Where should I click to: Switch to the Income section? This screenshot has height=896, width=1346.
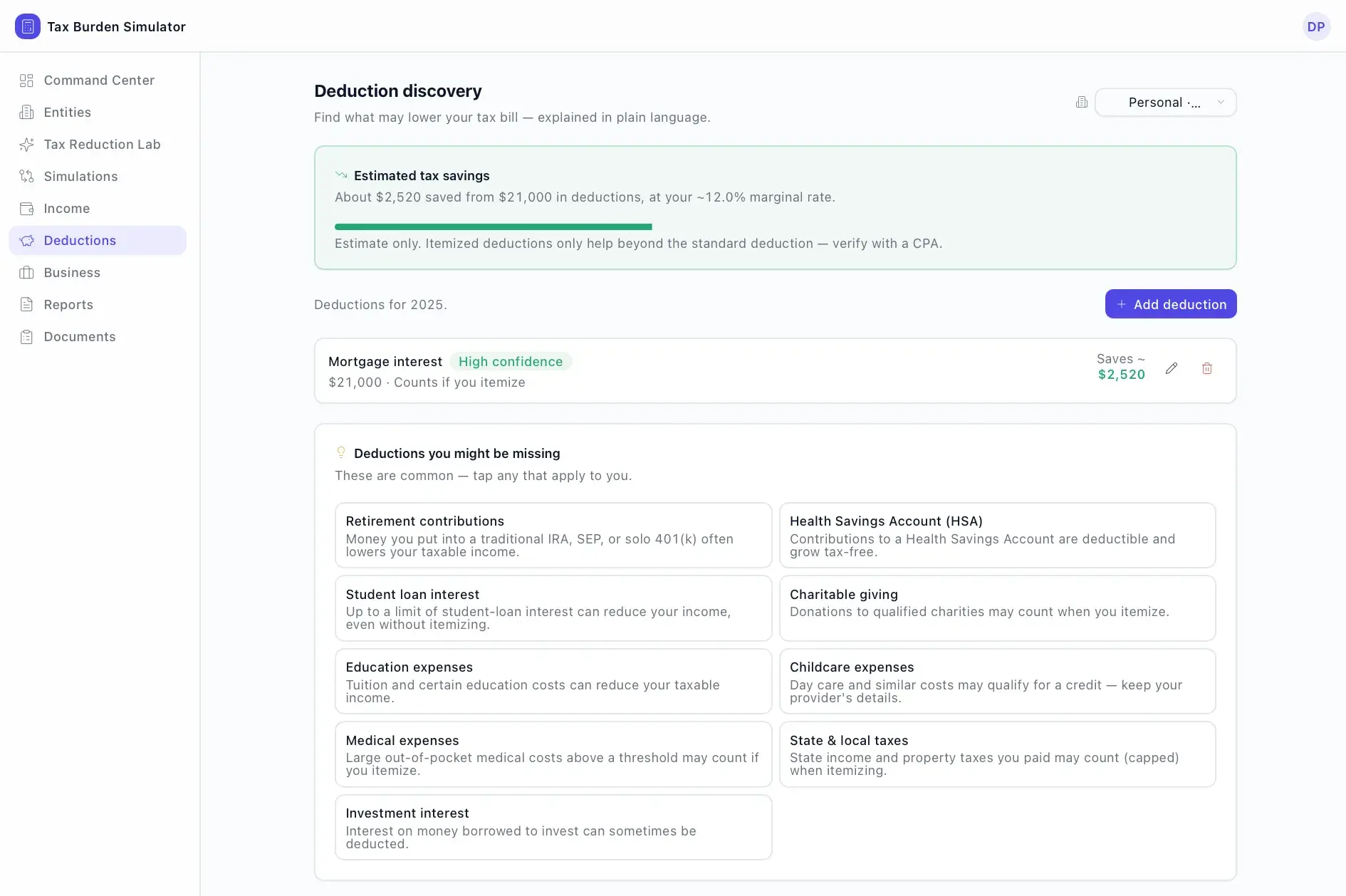click(98, 209)
